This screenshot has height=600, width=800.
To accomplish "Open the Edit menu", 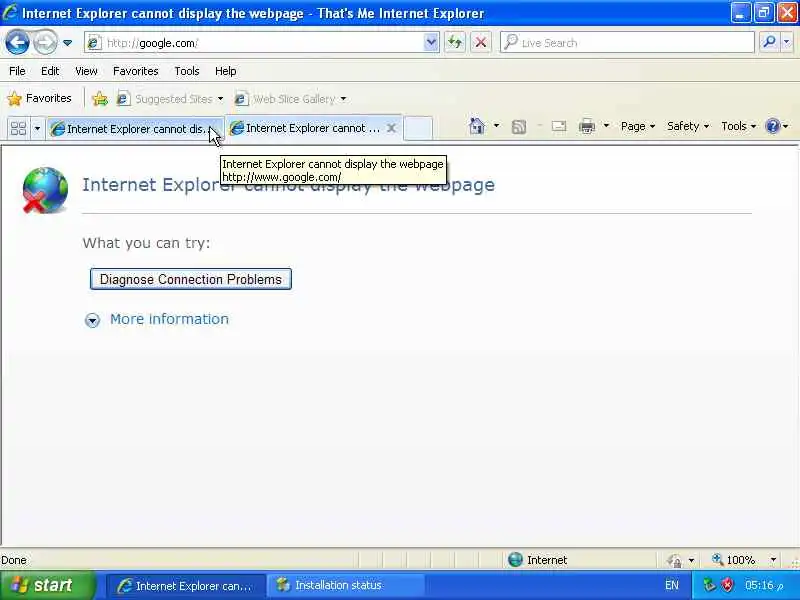I will point(50,71).
